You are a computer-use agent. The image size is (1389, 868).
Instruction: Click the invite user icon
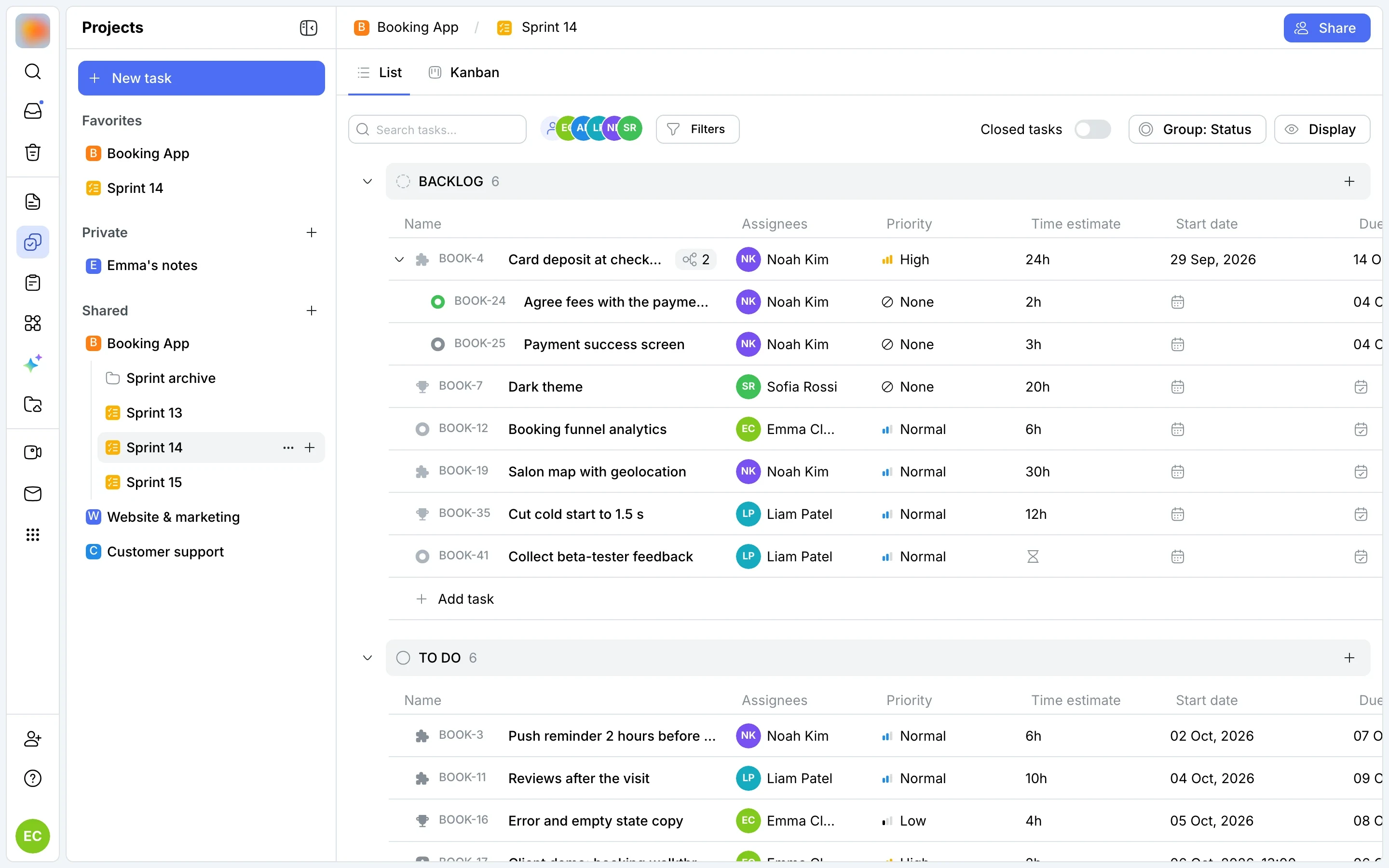tap(33, 739)
